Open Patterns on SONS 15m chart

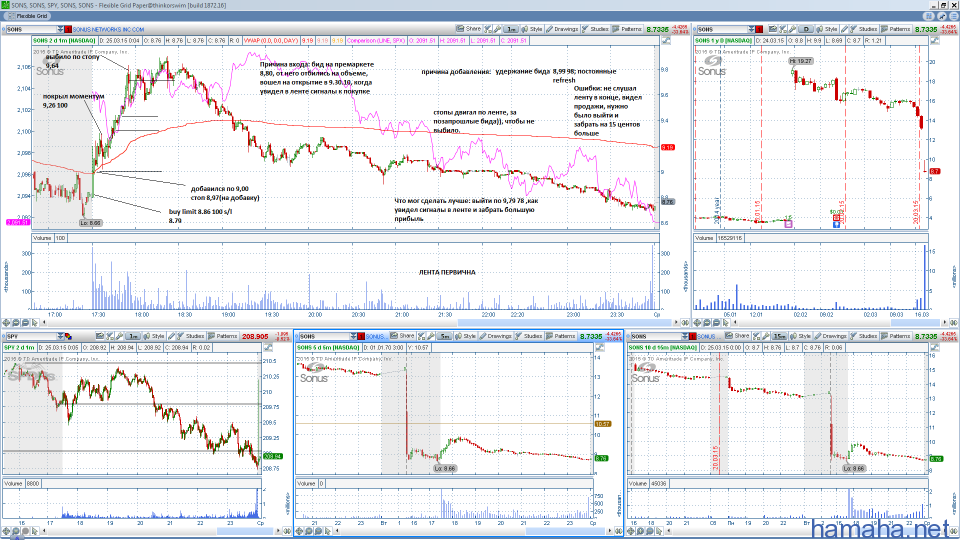click(896, 336)
